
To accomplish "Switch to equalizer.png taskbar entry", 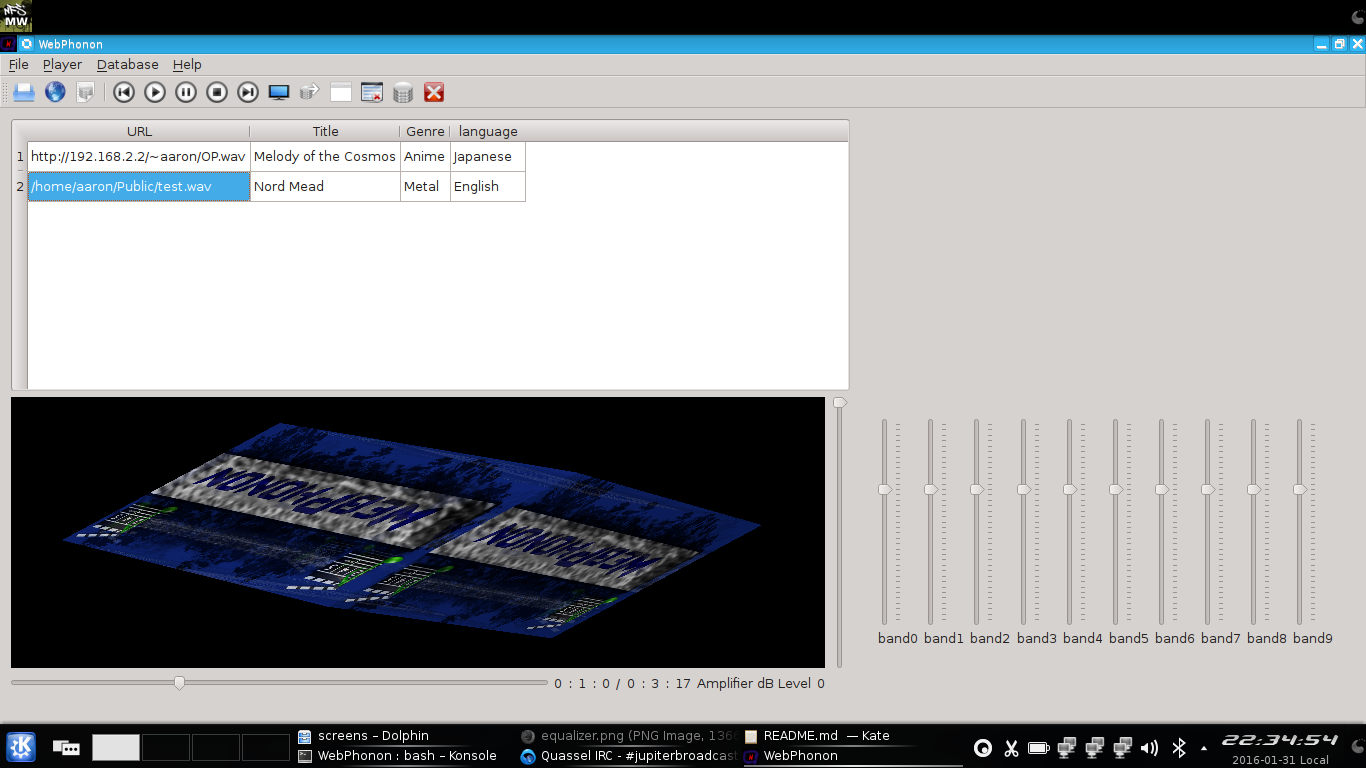I will (630, 735).
